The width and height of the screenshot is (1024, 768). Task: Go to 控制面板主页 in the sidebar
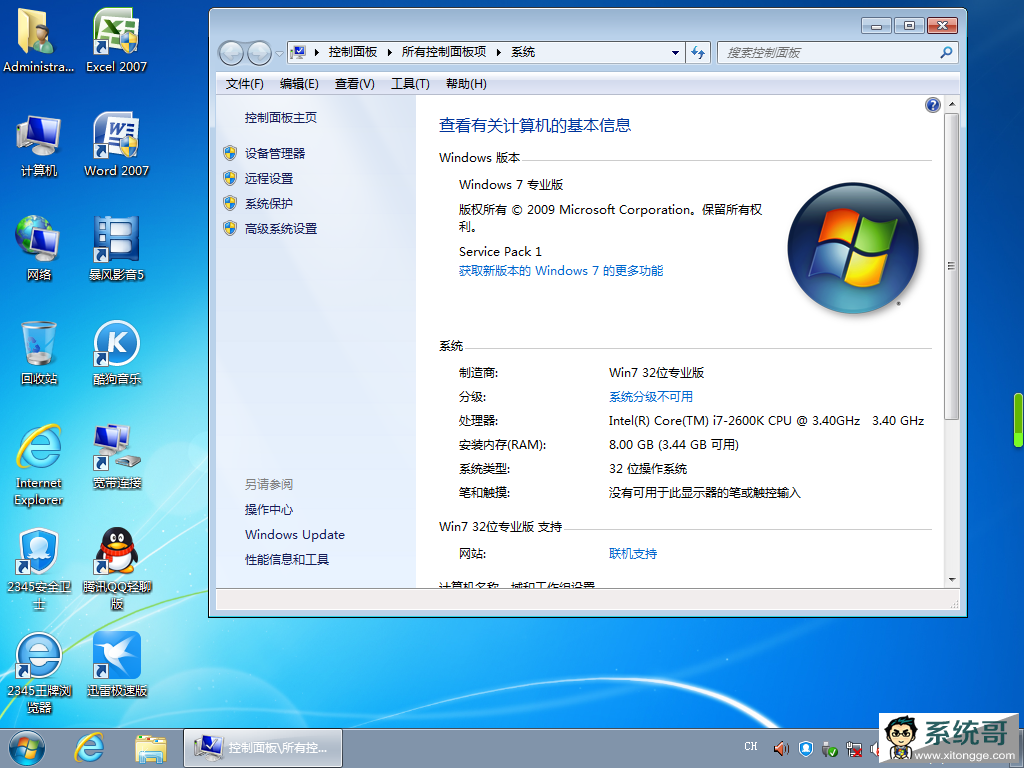click(281, 118)
